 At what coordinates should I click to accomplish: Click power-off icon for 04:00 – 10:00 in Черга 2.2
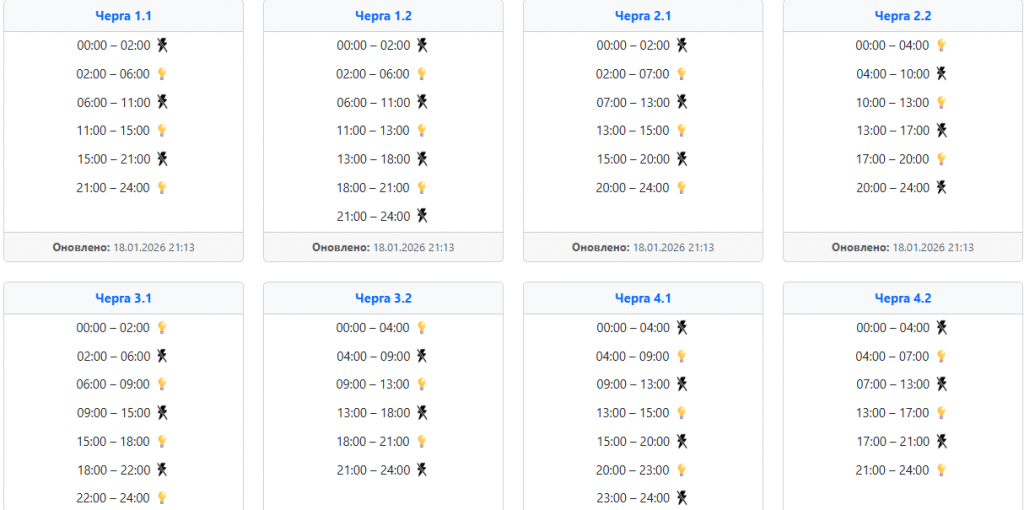pyautogui.click(x=941, y=74)
